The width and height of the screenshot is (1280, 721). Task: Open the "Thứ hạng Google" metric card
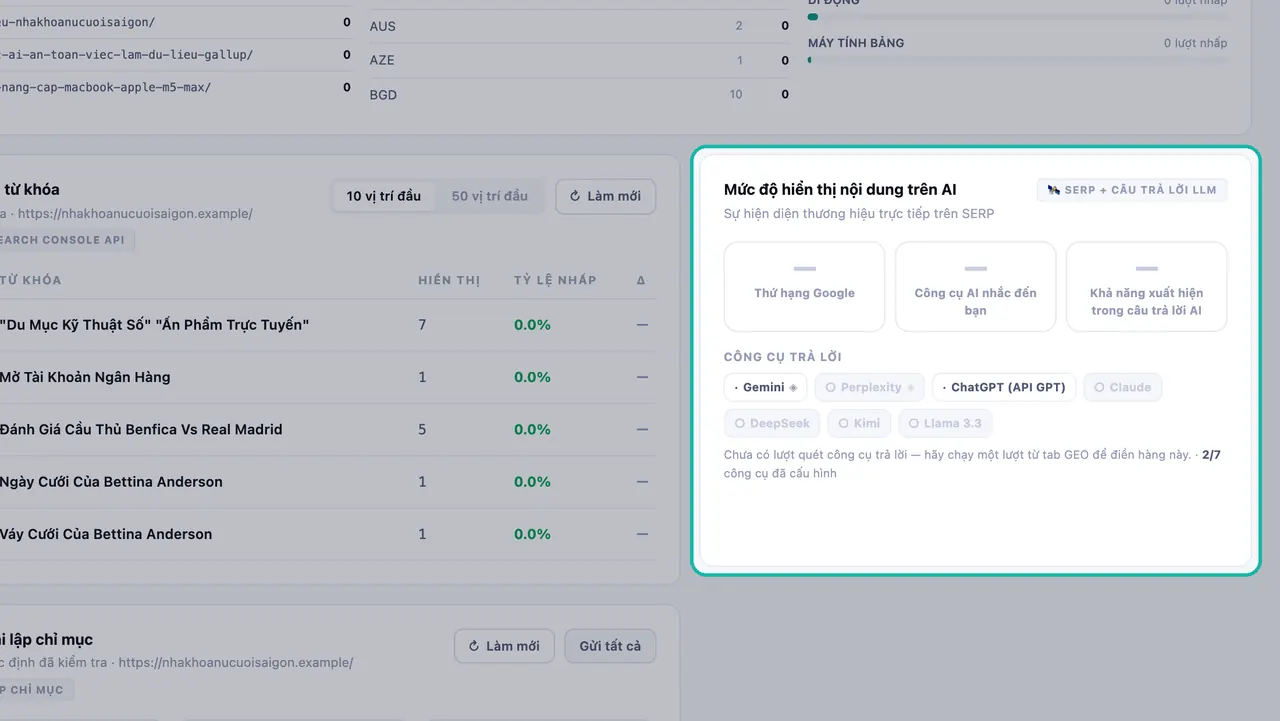coord(804,286)
